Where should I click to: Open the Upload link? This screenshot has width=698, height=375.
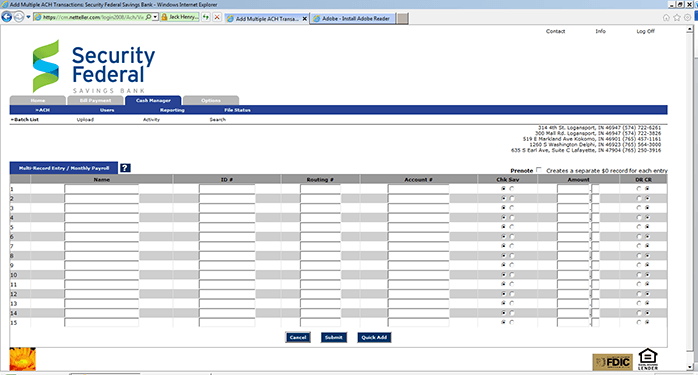pyautogui.click(x=85, y=119)
